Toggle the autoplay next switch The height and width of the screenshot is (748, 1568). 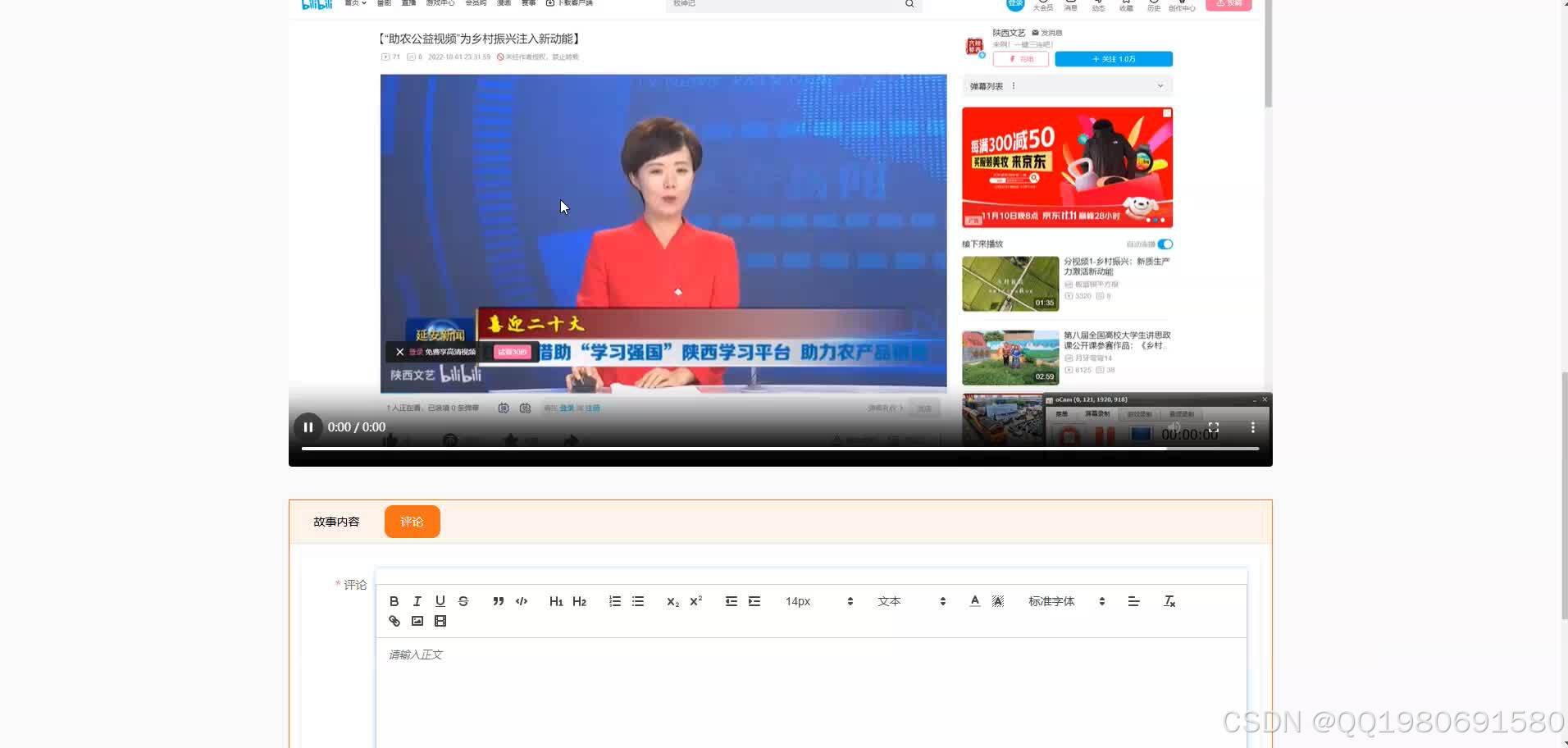point(1165,244)
